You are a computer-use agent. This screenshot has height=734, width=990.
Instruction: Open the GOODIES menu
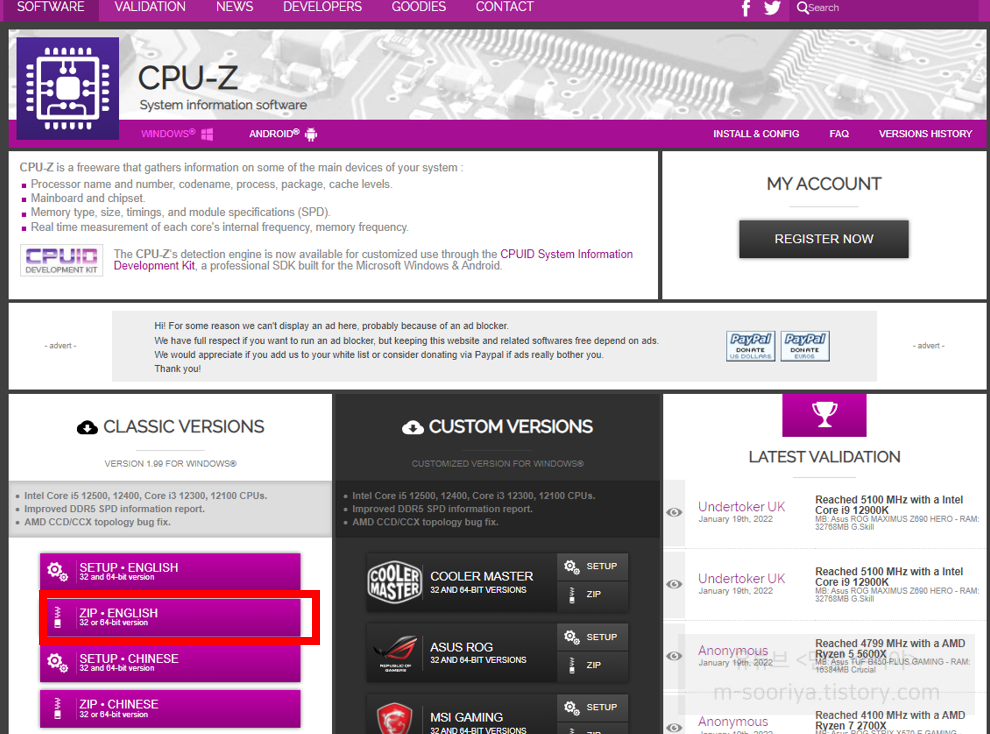click(x=419, y=8)
